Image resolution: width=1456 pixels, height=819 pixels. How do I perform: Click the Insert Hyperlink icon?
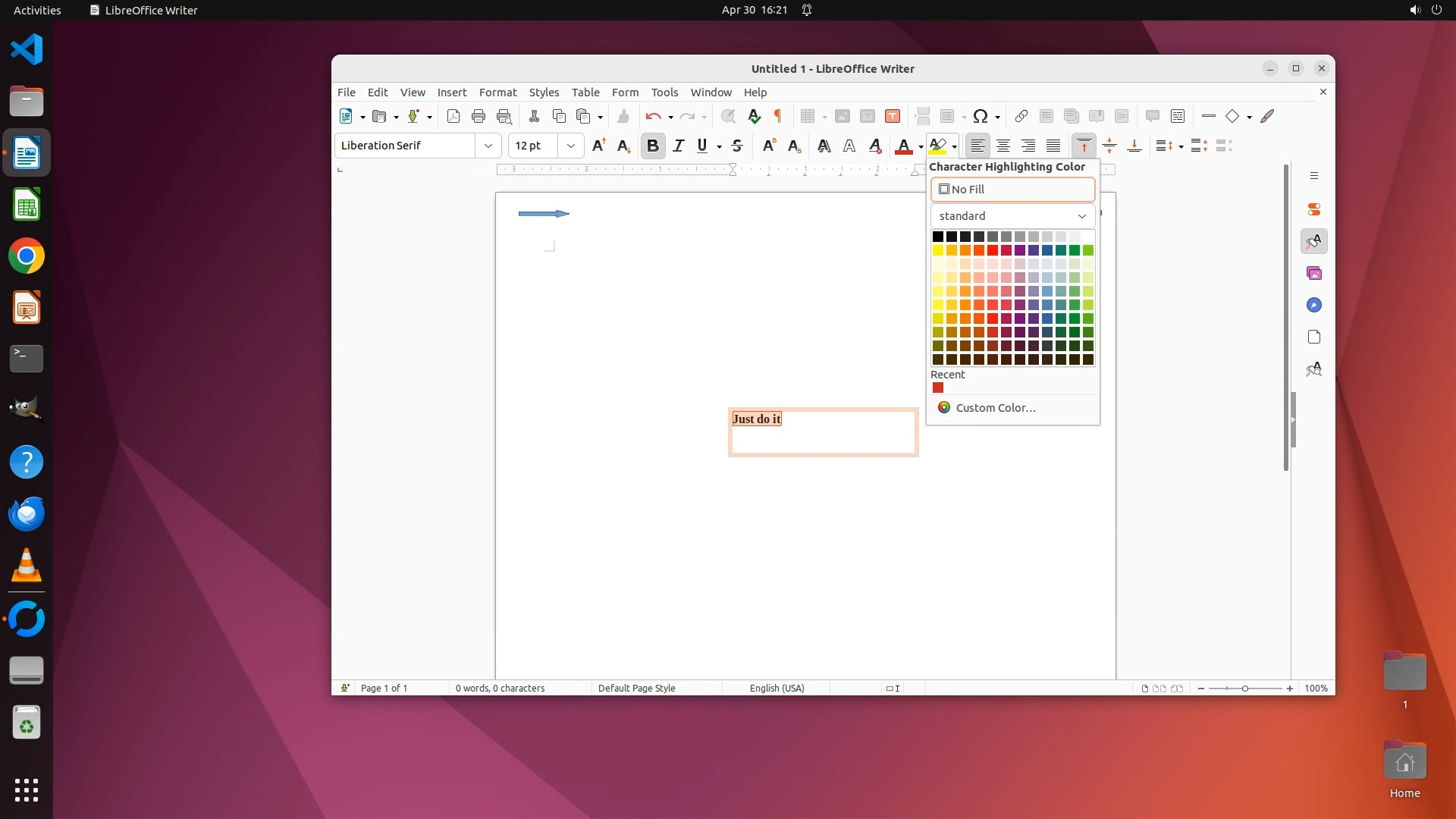[1021, 116]
